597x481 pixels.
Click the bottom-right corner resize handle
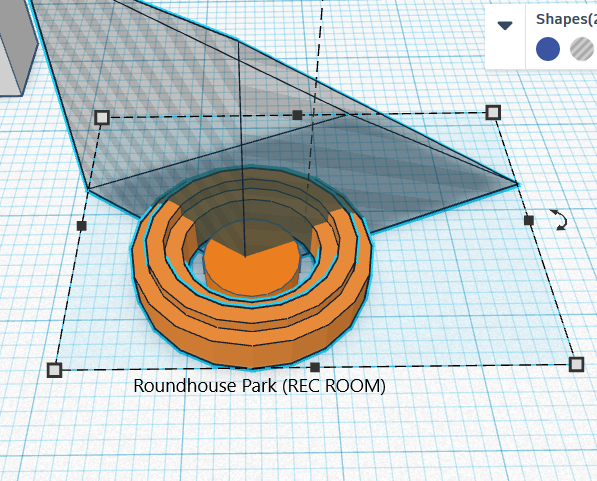click(x=576, y=364)
